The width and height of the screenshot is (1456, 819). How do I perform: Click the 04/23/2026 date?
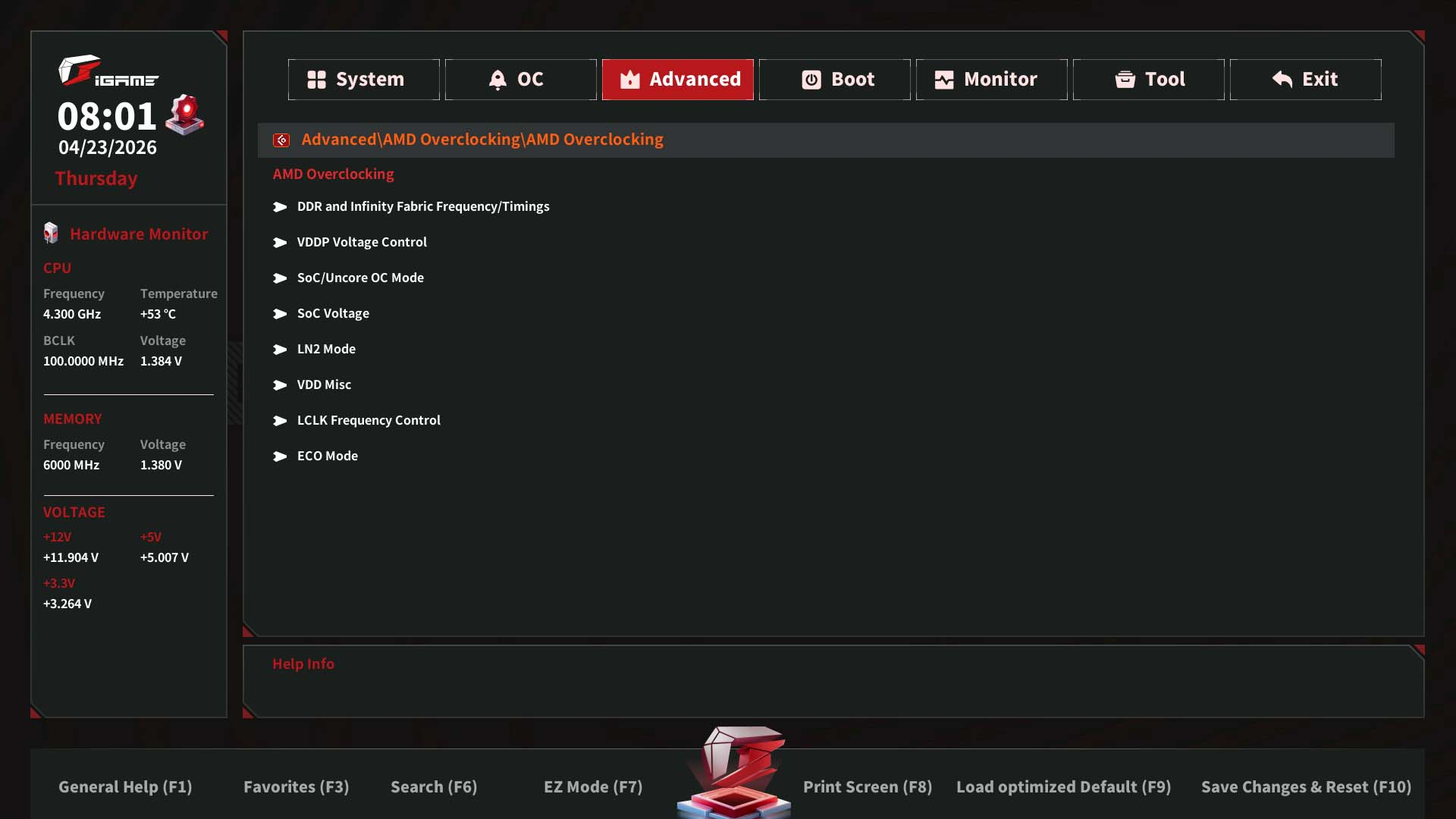(x=108, y=147)
